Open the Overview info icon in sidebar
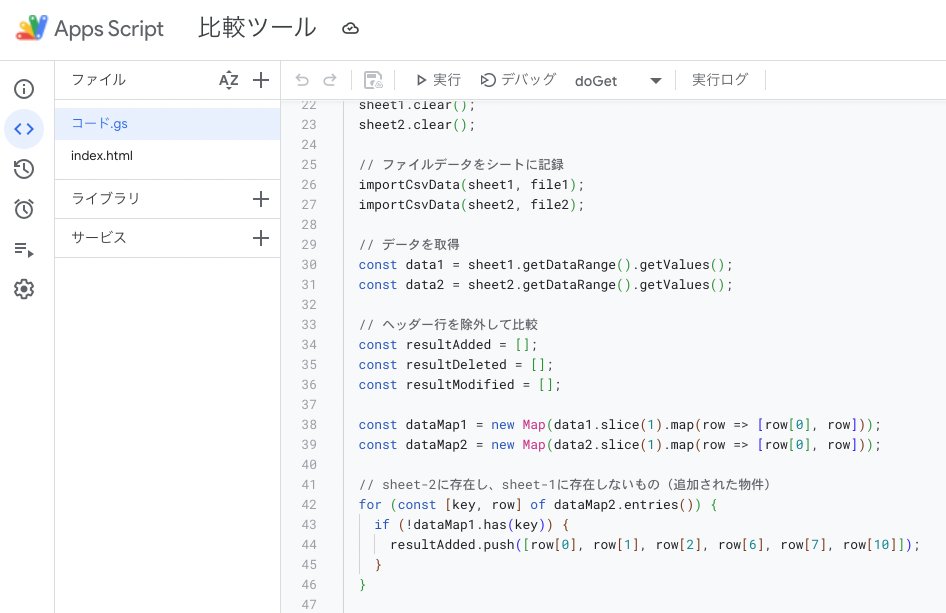Viewport: 946px width, 613px height. pos(24,89)
